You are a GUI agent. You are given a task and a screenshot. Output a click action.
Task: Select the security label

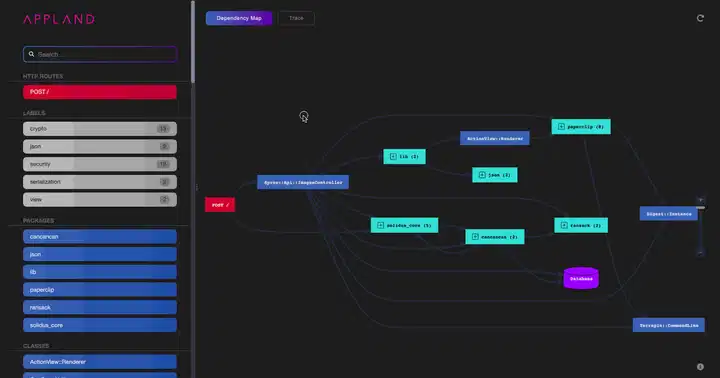coord(100,164)
